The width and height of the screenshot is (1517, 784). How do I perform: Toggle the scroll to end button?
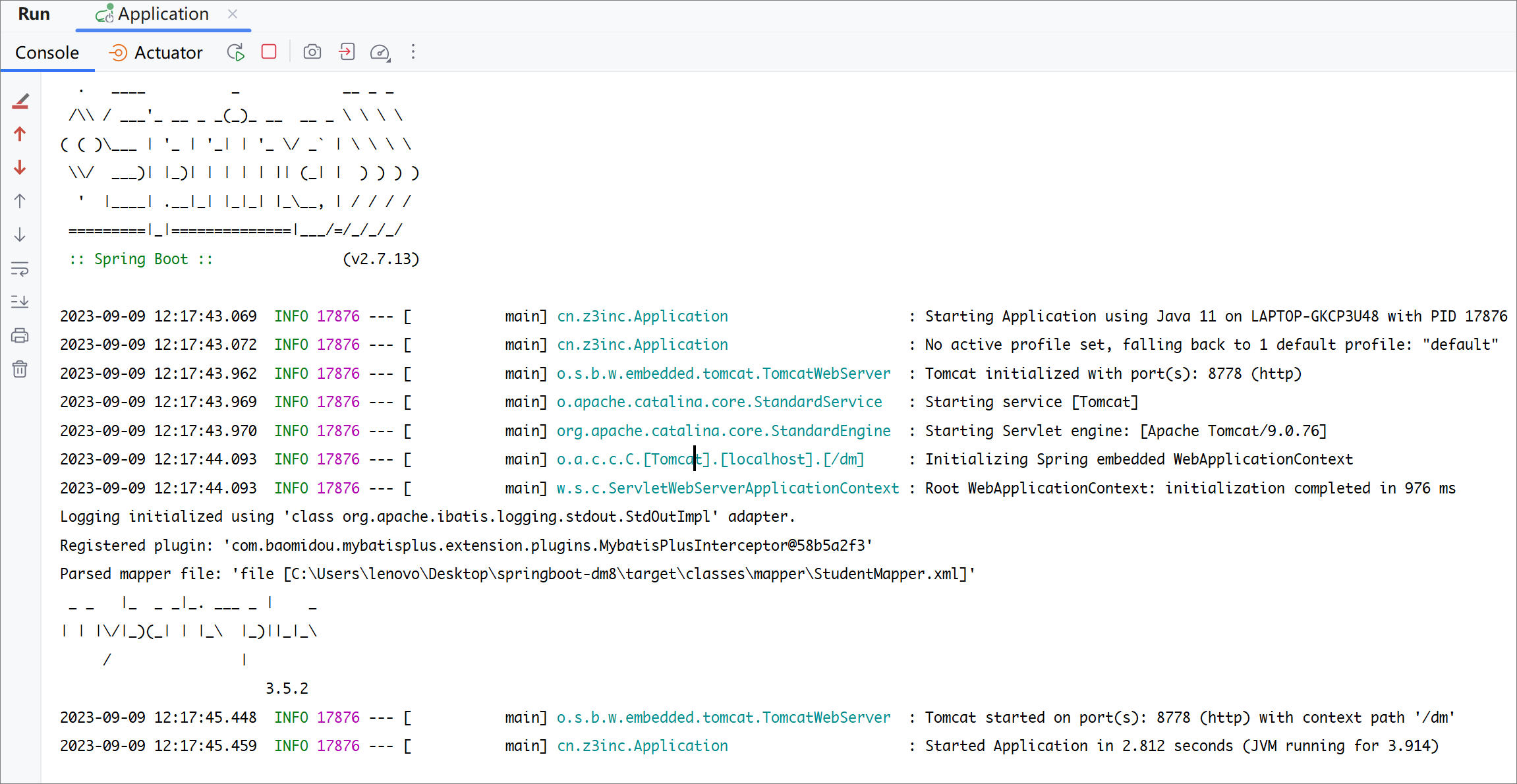click(21, 302)
